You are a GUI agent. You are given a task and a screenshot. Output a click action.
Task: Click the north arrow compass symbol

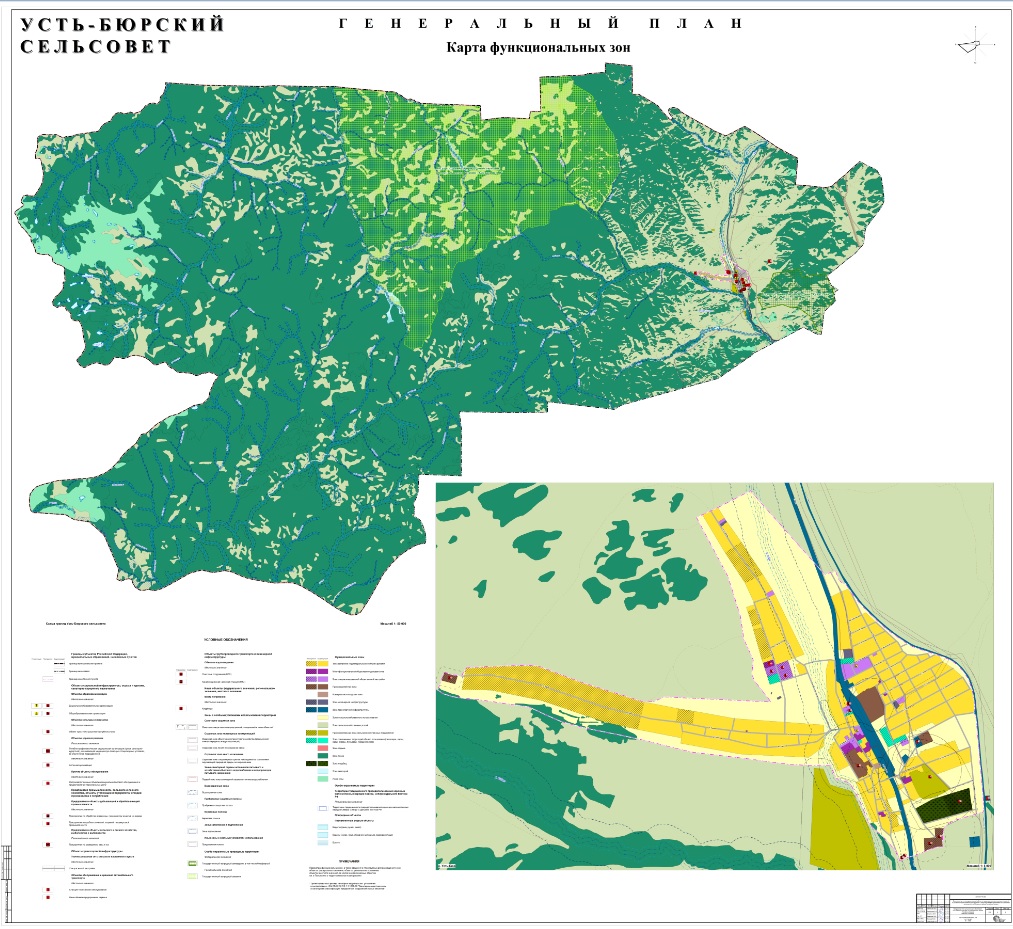(x=974, y=43)
